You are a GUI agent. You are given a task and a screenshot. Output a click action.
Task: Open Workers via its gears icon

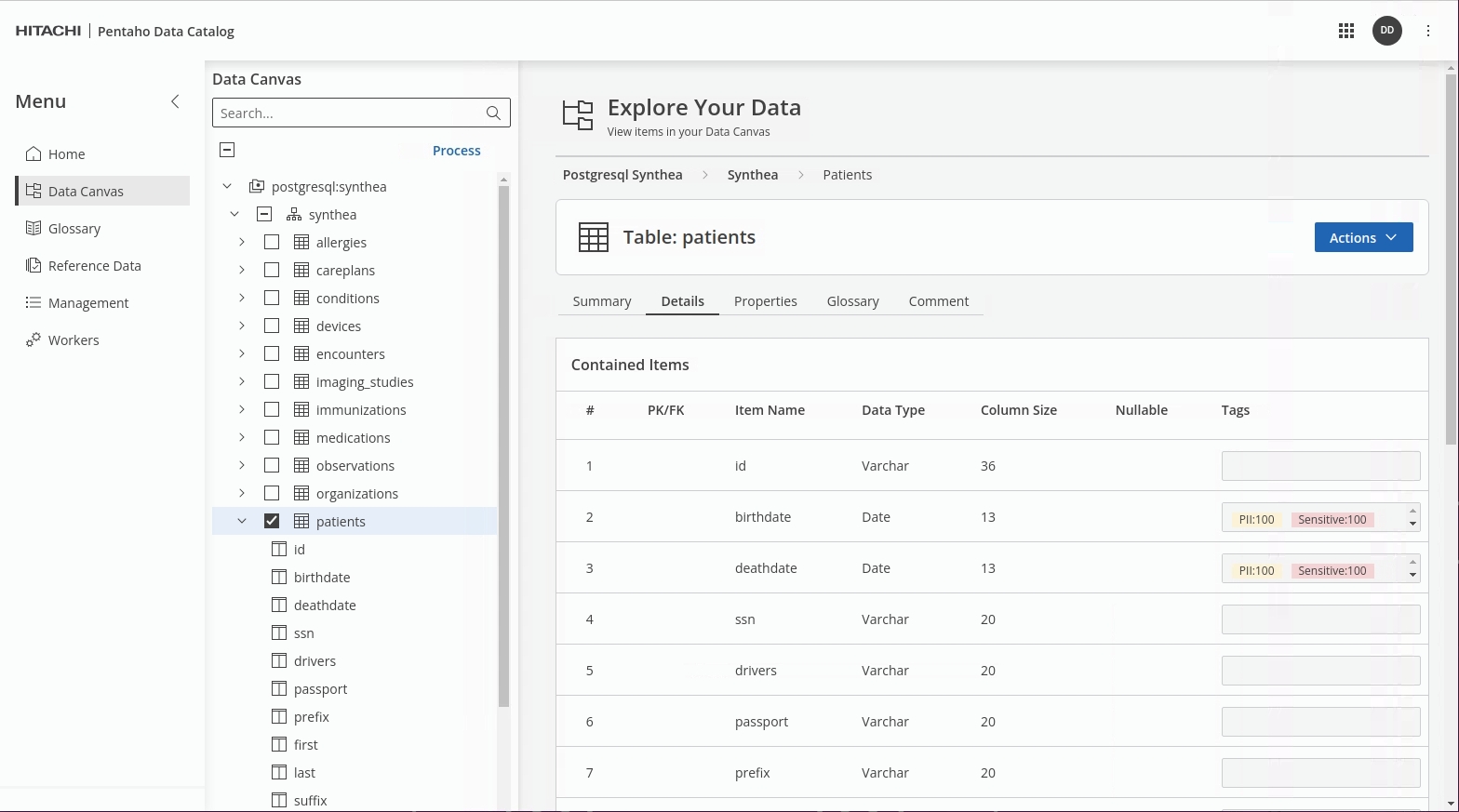[x=33, y=340]
